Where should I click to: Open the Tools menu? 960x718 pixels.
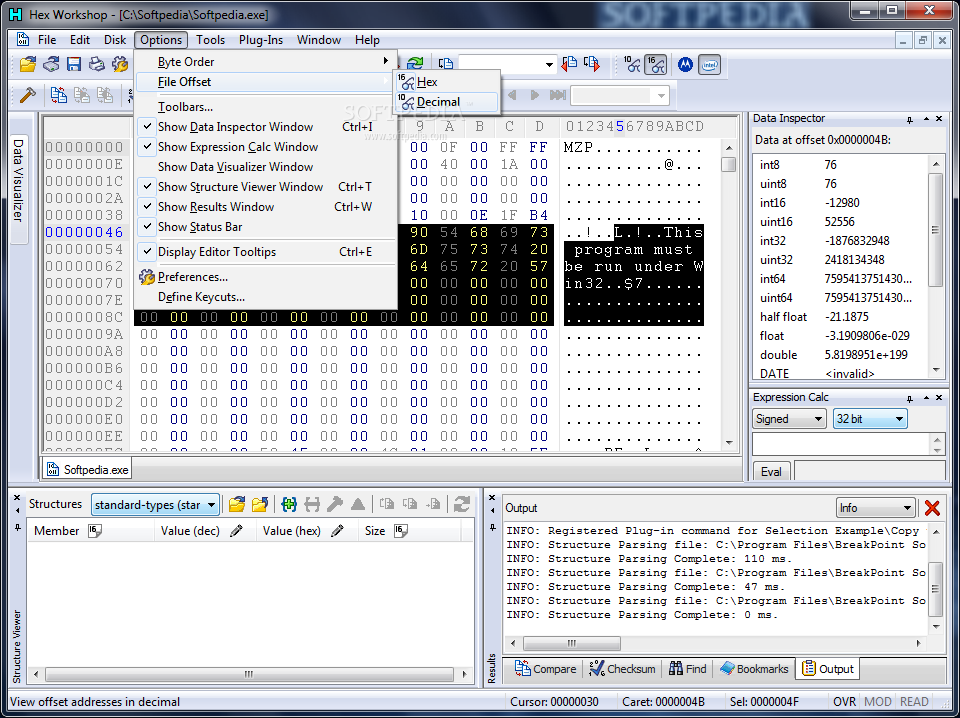(211, 40)
